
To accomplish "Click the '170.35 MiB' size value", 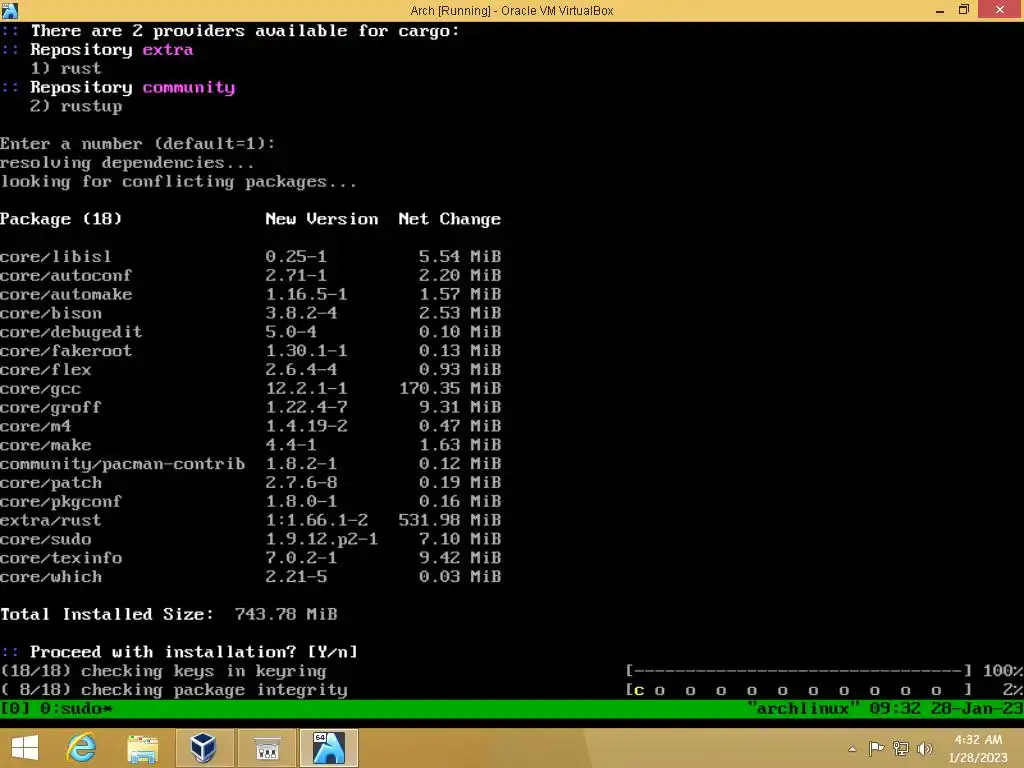I will pyautogui.click(x=449, y=389).
